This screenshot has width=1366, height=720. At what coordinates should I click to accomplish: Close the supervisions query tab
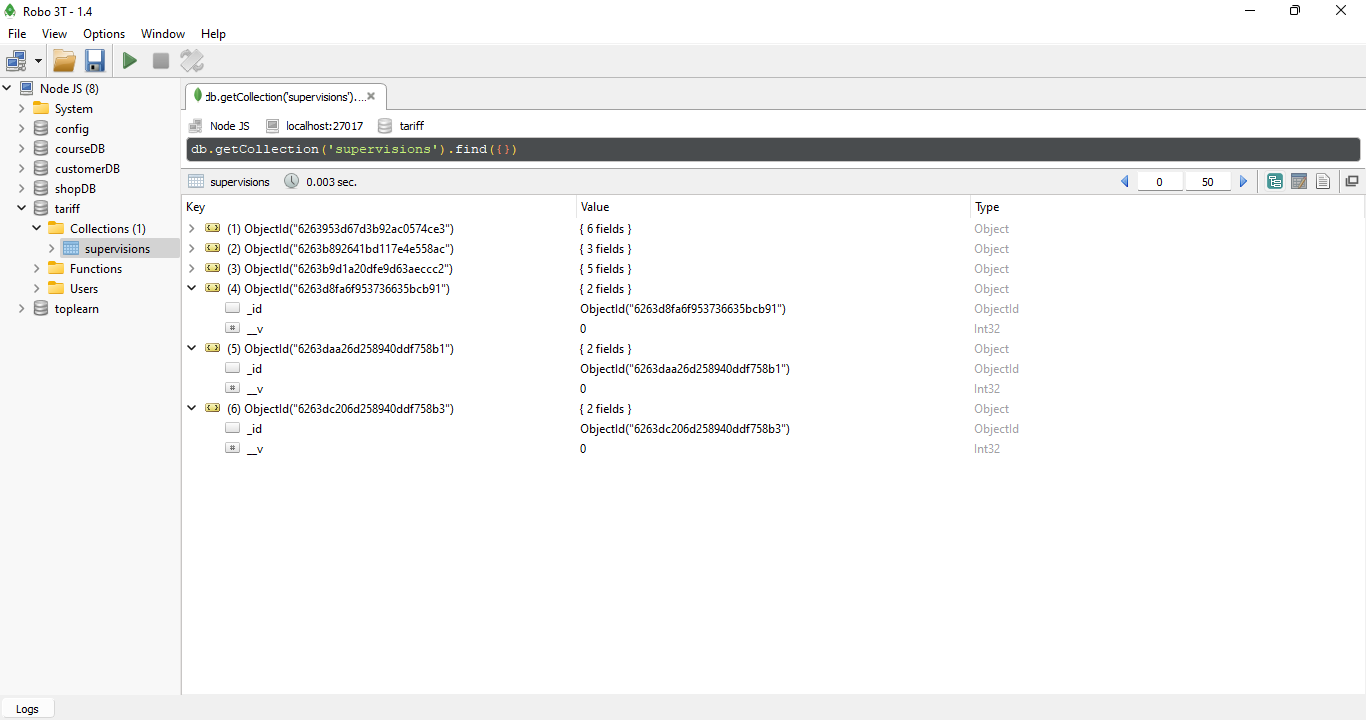[x=371, y=97]
